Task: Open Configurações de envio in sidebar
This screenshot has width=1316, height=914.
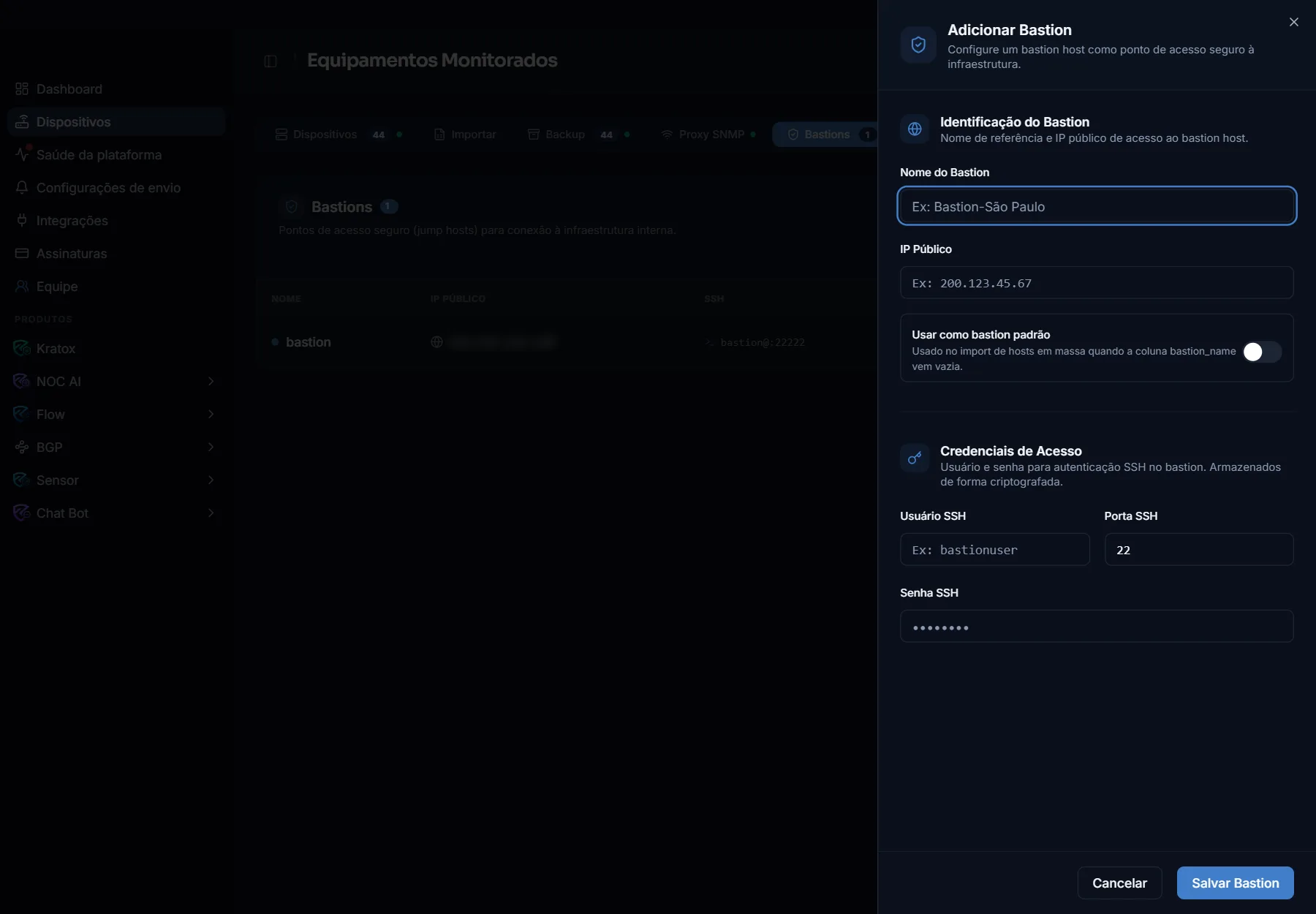Action: (116, 187)
